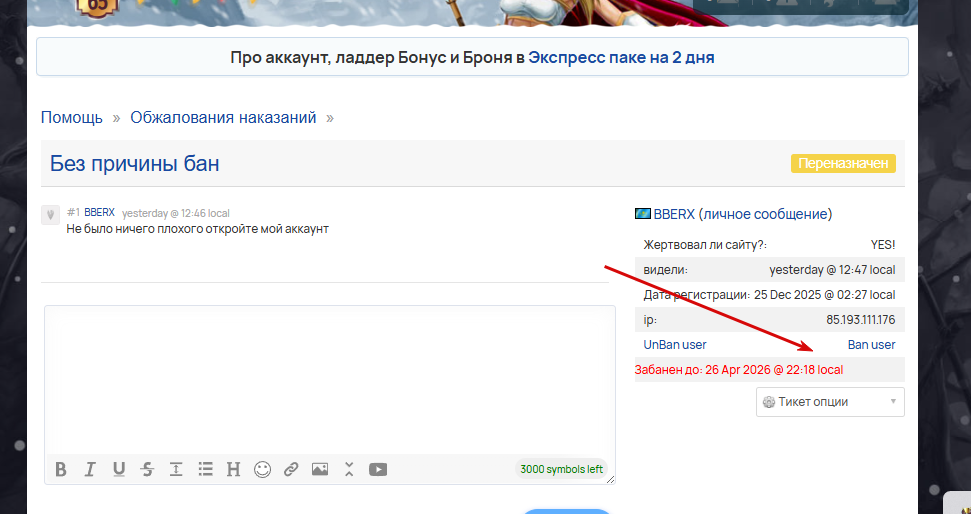This screenshot has height=514, width=971.
Task: Click the country flag beside BBERX
Action: point(643,214)
